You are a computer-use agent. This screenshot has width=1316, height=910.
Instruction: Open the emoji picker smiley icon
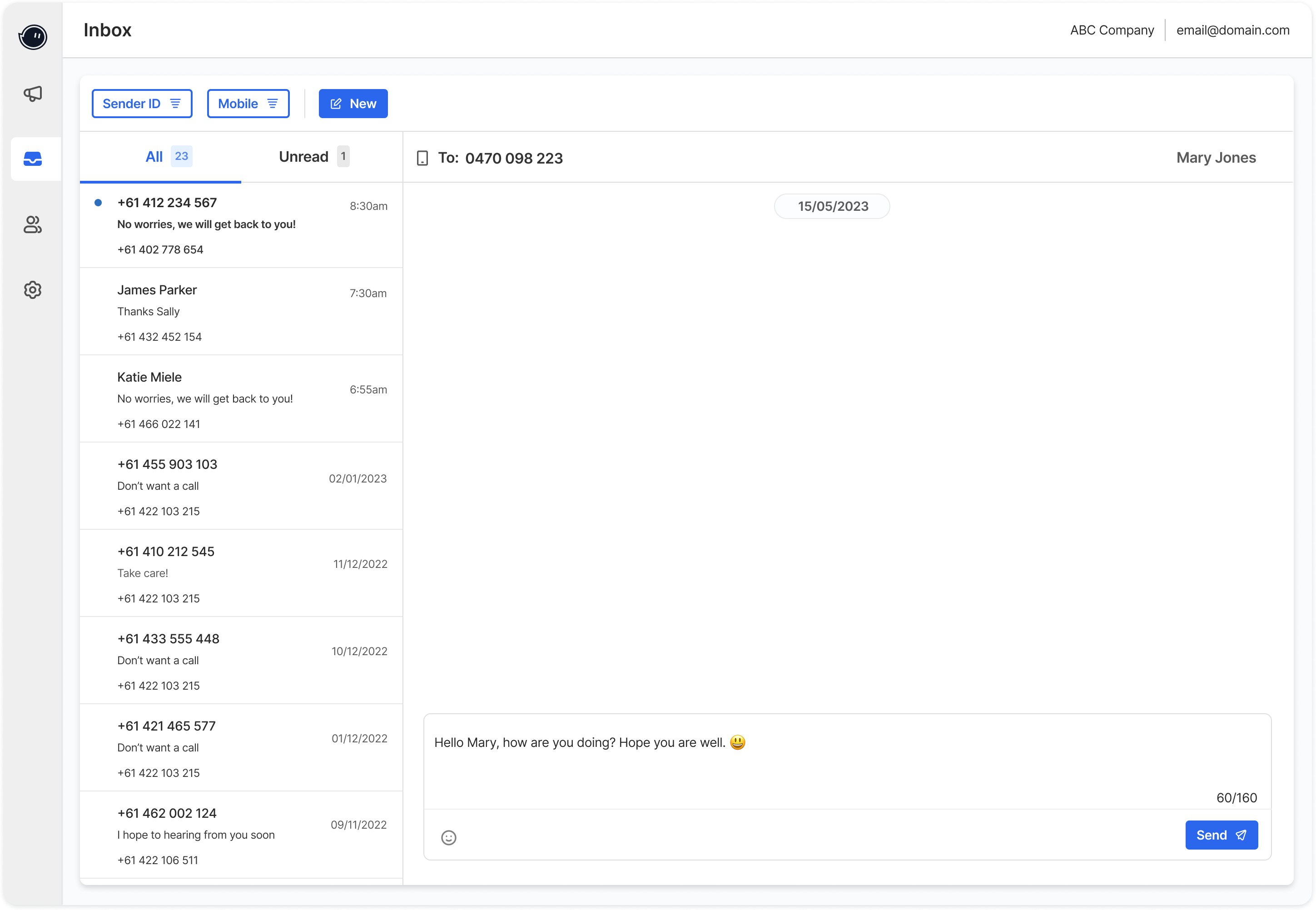click(448, 837)
